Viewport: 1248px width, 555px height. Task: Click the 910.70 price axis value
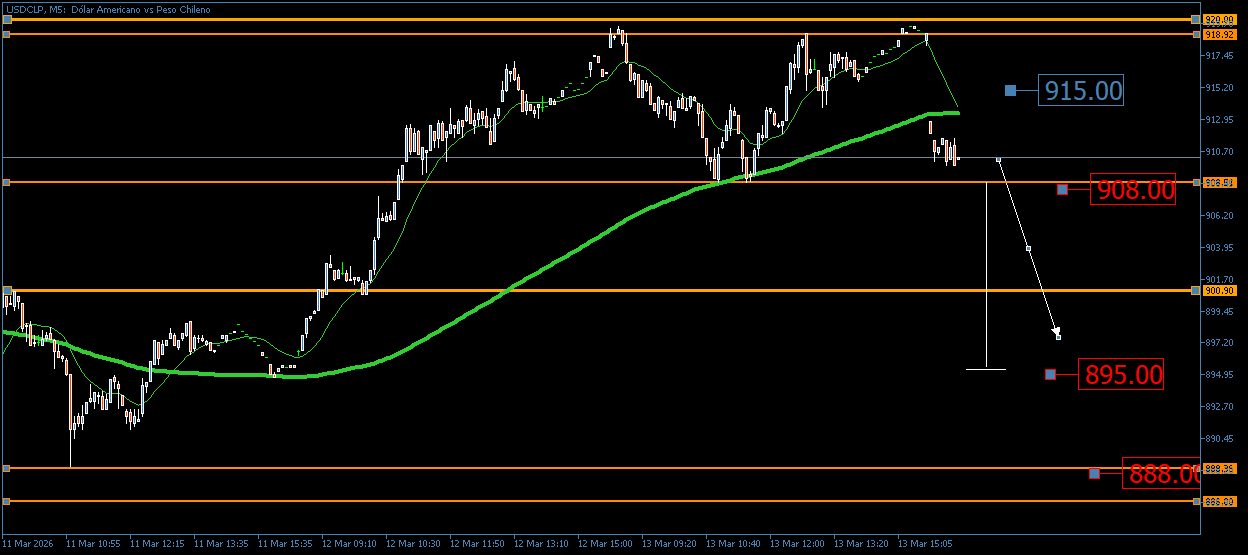[1220, 152]
